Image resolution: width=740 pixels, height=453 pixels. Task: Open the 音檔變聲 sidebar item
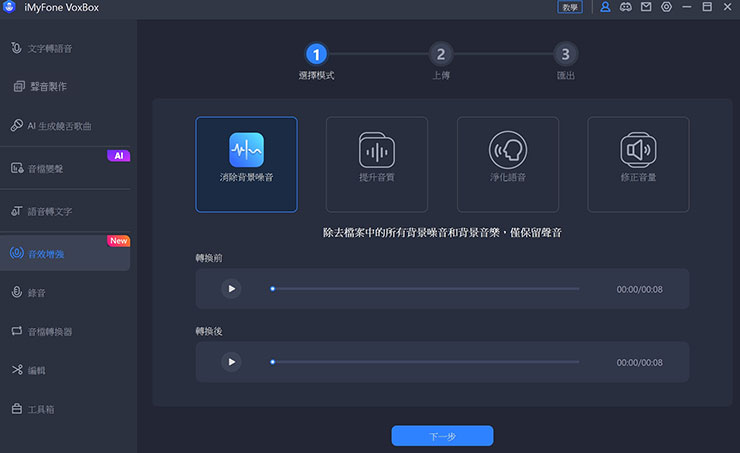[x=65, y=168]
